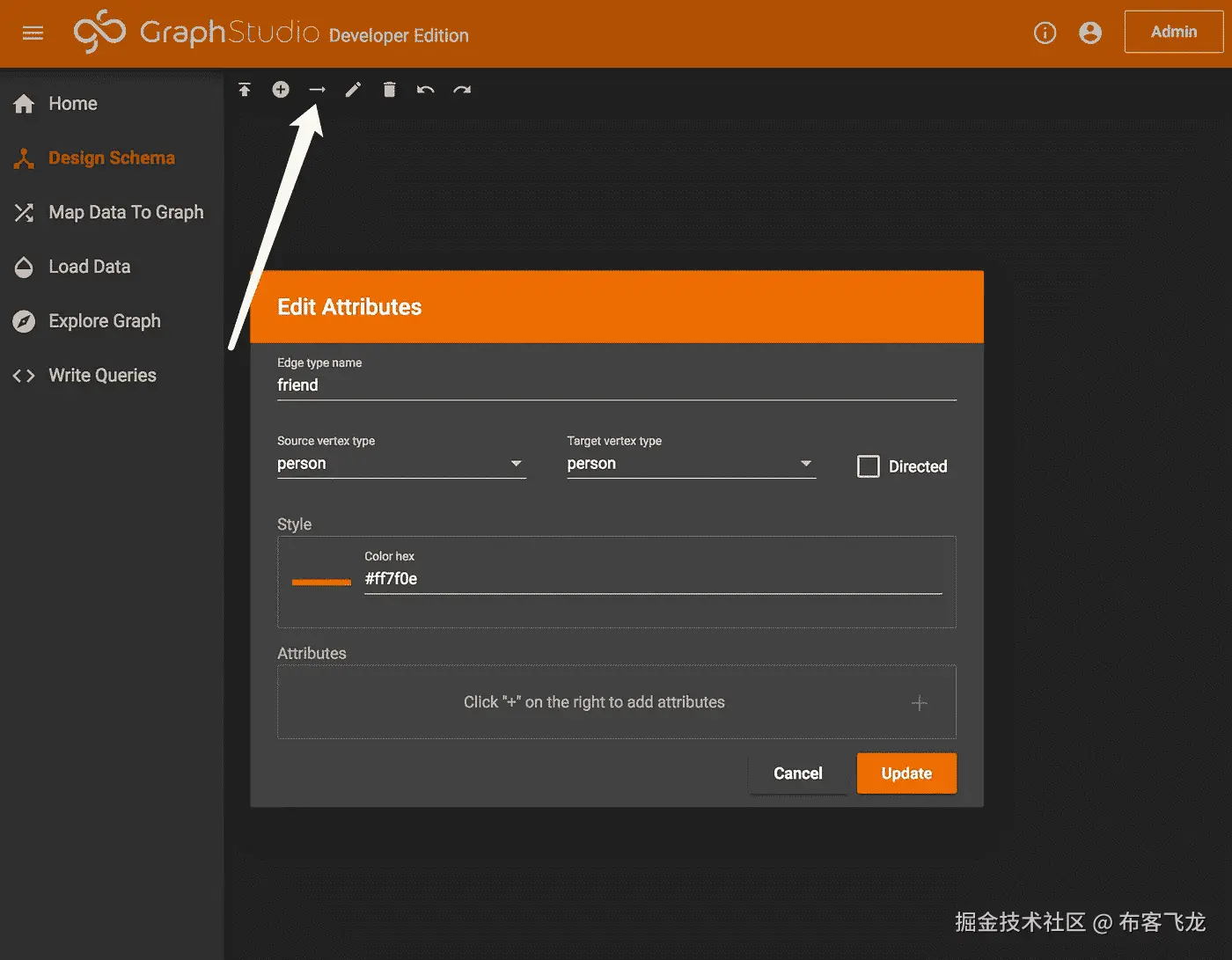Click Cancel in Edit Attributes dialog

pos(798,773)
